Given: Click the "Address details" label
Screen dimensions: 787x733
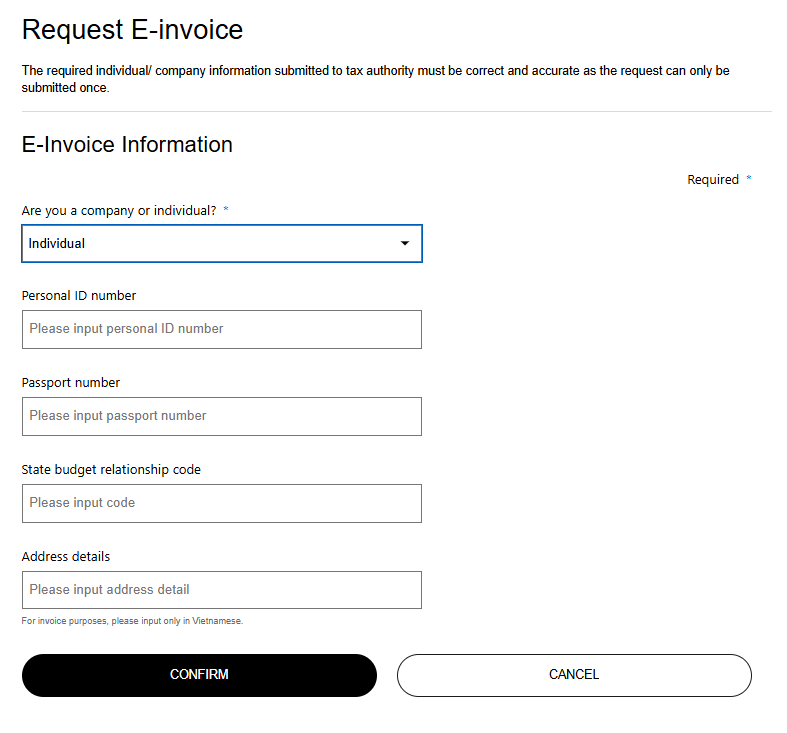Looking at the screenshot, I should click(66, 556).
